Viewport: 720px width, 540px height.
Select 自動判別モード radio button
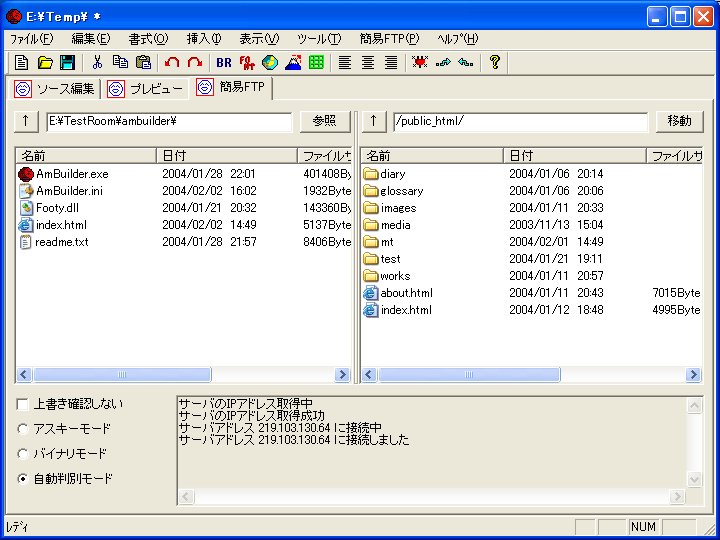[22, 479]
